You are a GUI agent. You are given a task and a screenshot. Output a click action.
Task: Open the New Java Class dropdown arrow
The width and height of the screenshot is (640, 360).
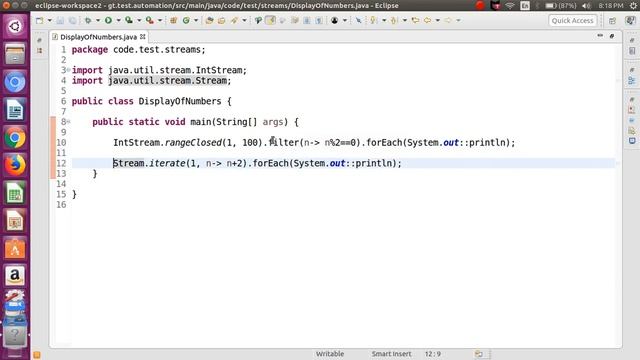tap(196, 20)
